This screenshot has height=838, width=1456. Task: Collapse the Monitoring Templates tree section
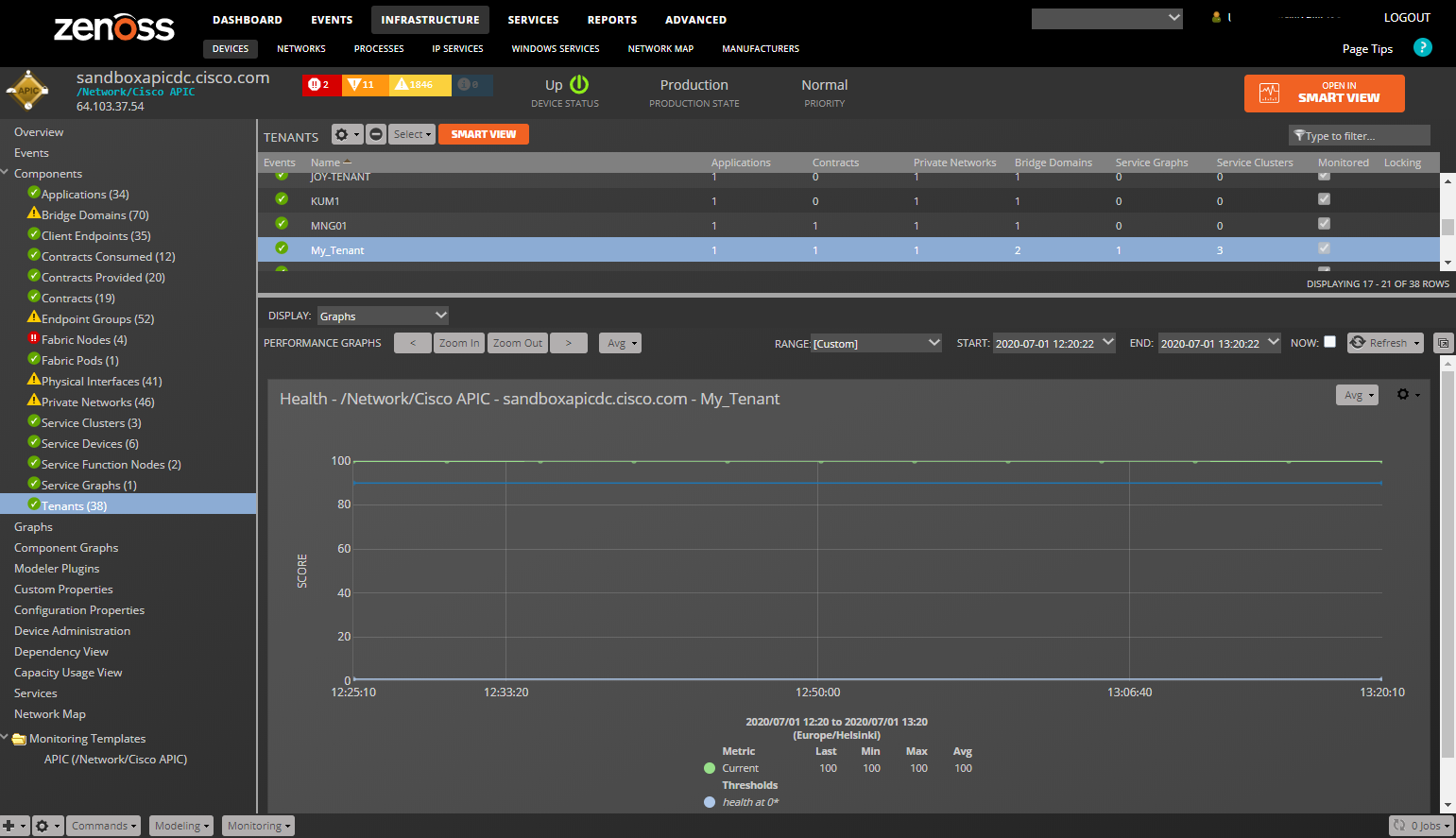click(x=6, y=738)
